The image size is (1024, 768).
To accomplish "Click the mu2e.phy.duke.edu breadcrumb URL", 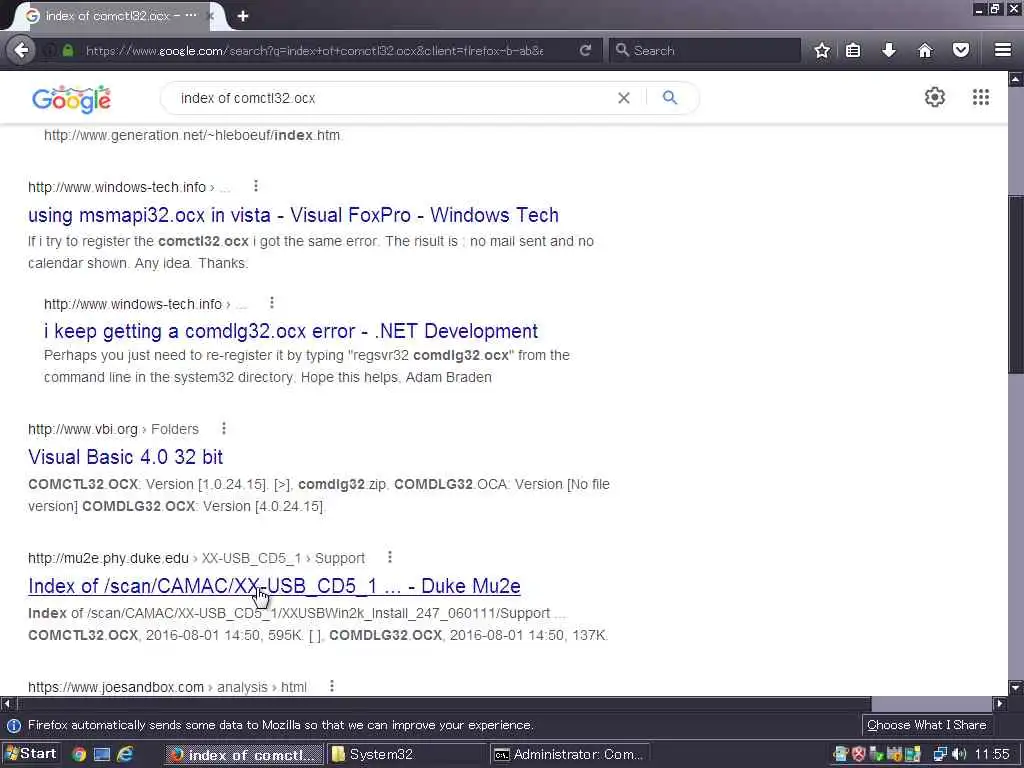I will click(197, 558).
